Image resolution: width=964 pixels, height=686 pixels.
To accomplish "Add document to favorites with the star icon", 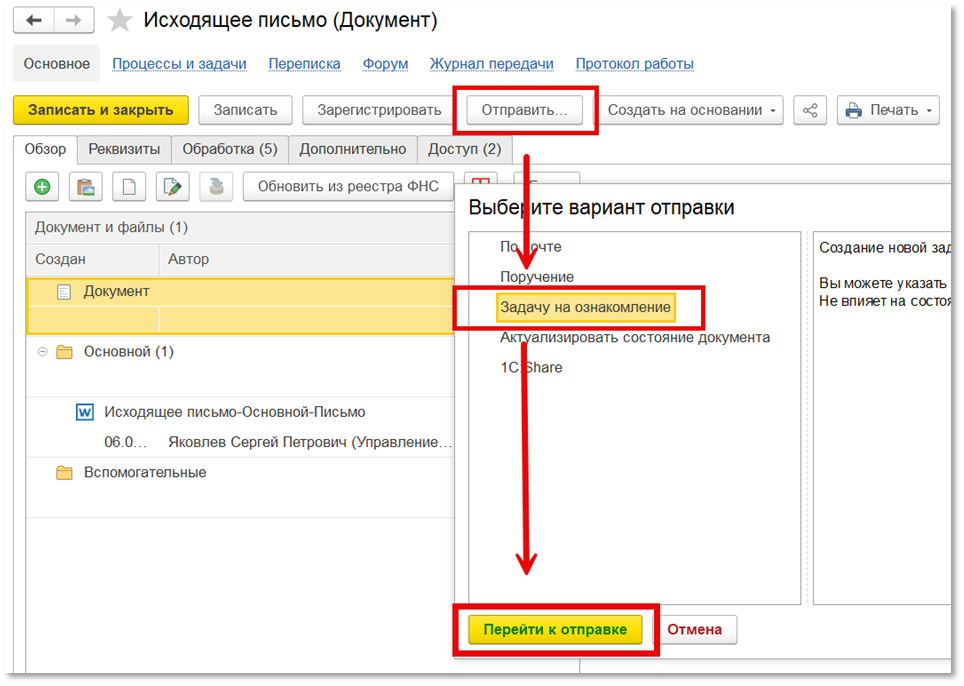I will [119, 20].
